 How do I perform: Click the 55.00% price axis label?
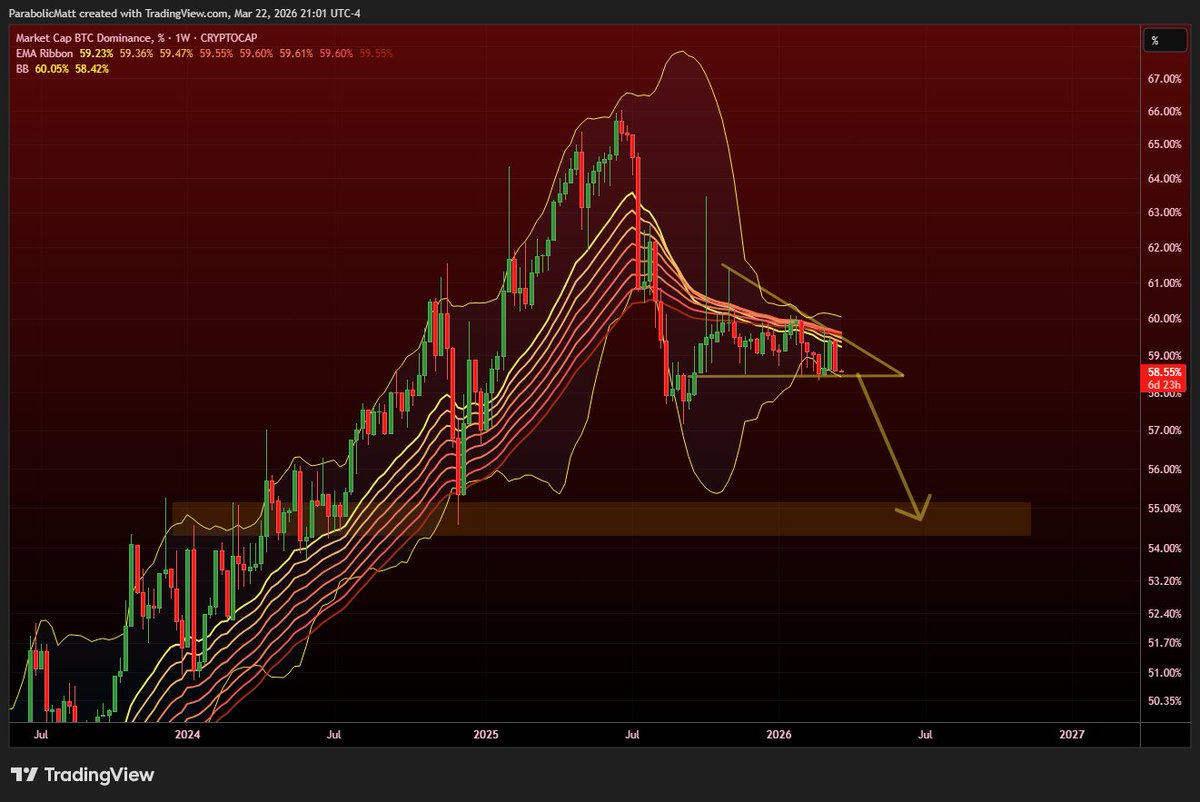1165,509
